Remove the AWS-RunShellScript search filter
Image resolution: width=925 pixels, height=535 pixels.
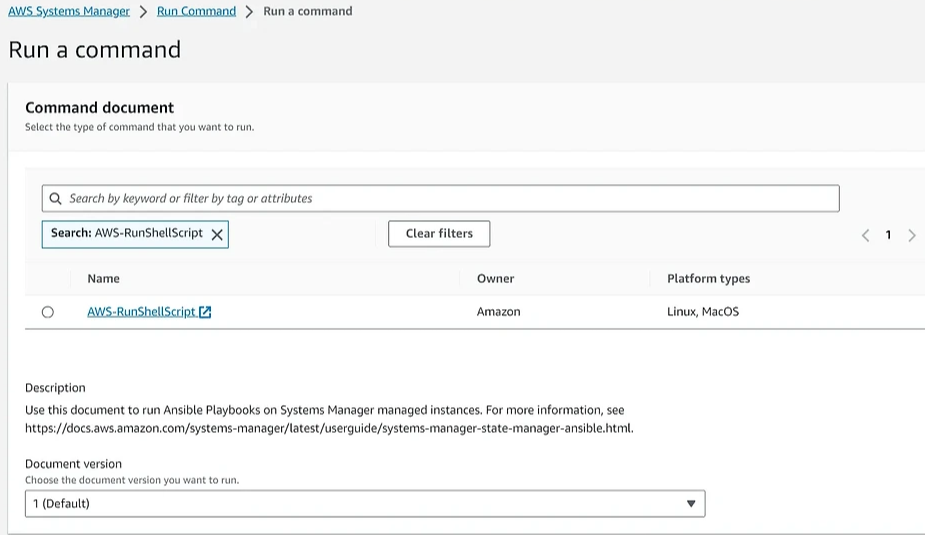pyautogui.click(x=217, y=234)
